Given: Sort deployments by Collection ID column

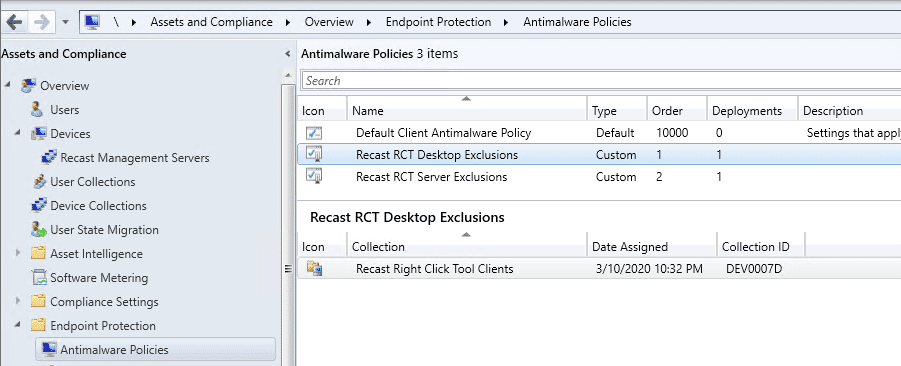Looking at the screenshot, I should (761, 246).
